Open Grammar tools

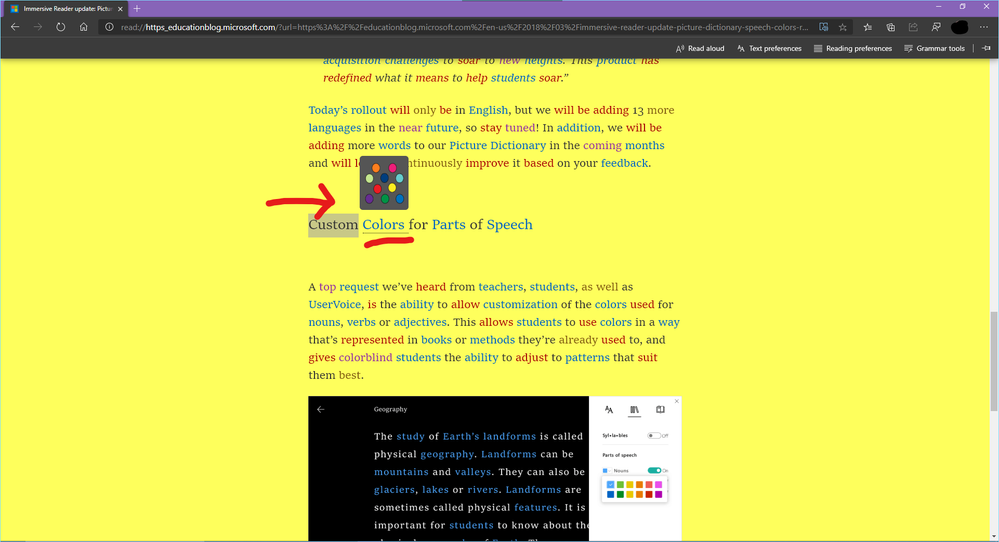pyautogui.click(x=934, y=48)
